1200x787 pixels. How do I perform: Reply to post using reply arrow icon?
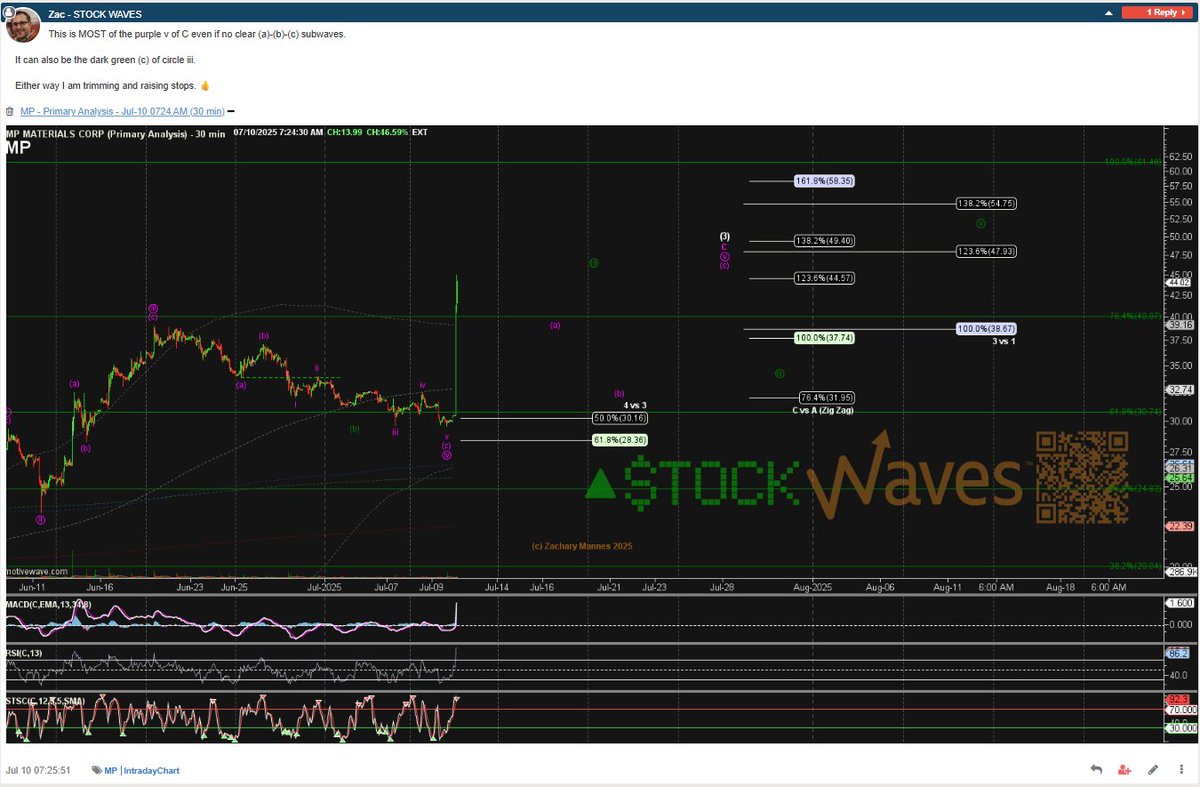1096,770
